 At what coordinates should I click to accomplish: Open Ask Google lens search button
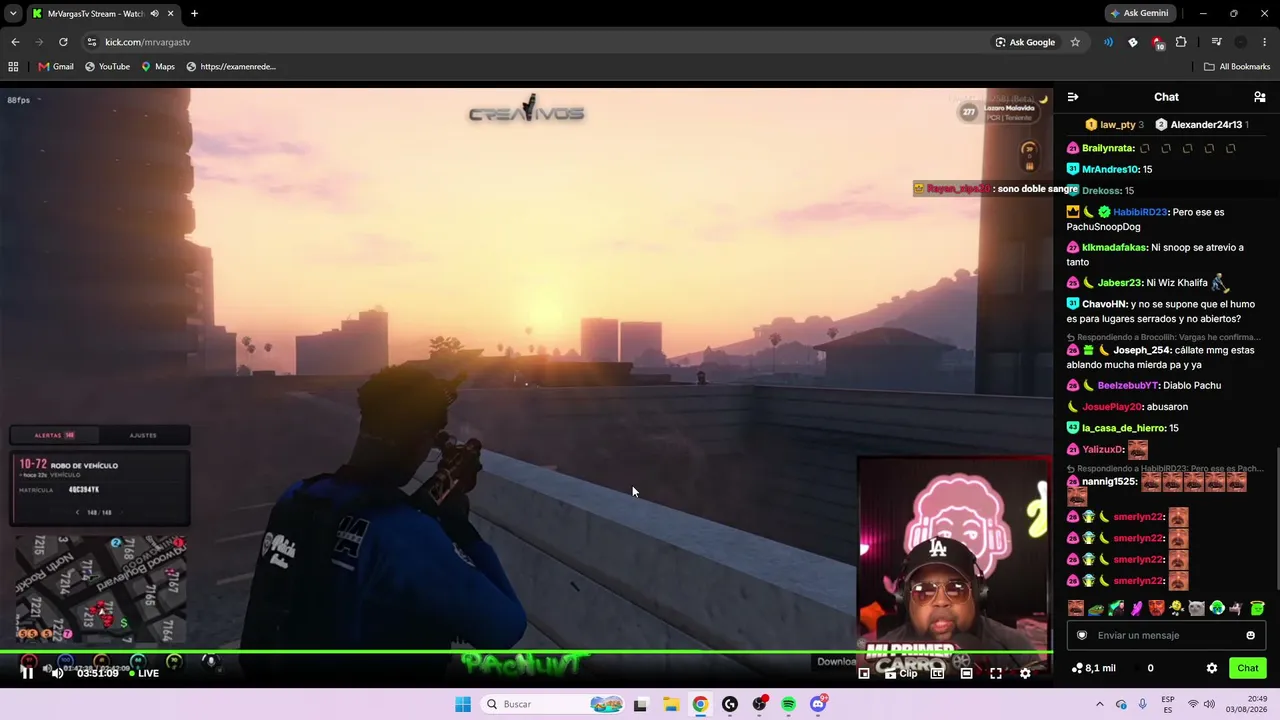(x=1025, y=42)
